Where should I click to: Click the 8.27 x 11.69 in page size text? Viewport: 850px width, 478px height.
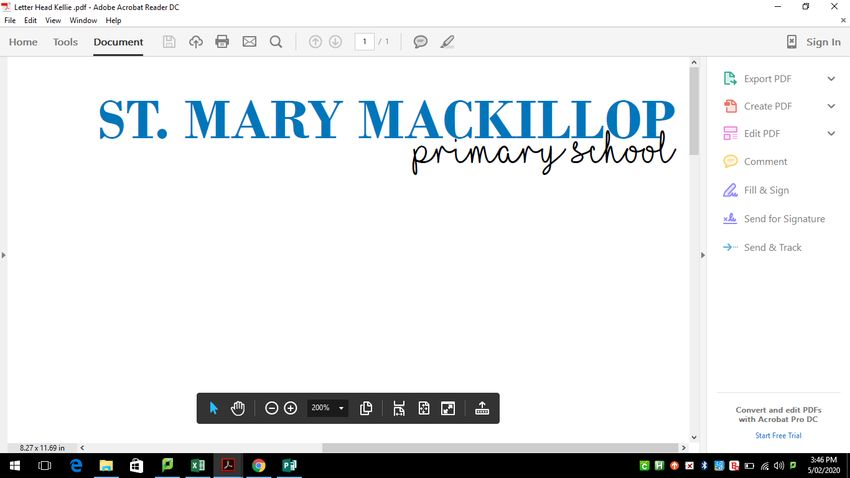click(42, 448)
